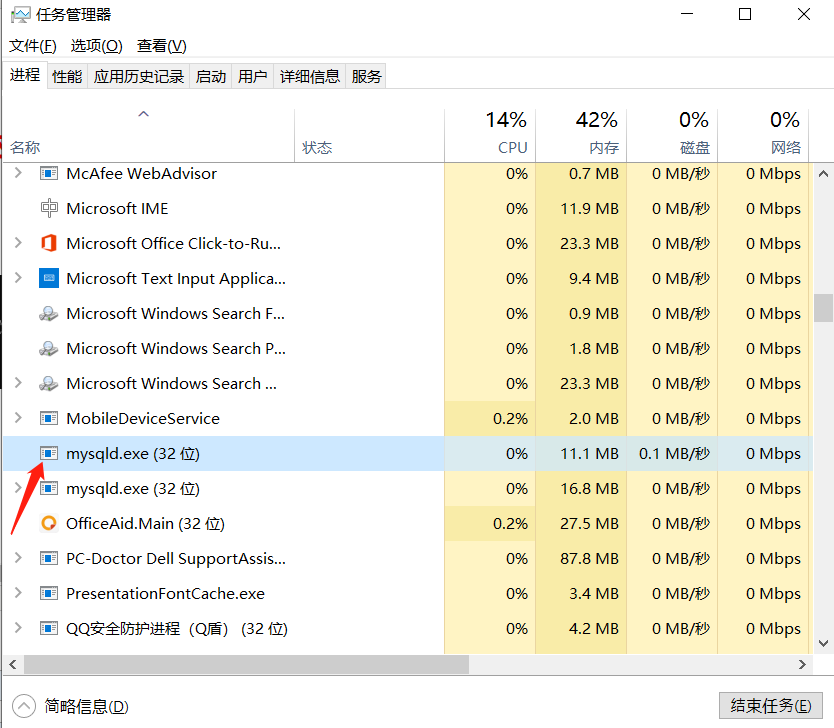Expand the highlighted mysqld.exe process entry
This screenshot has width=834, height=728.
click(x=18, y=453)
